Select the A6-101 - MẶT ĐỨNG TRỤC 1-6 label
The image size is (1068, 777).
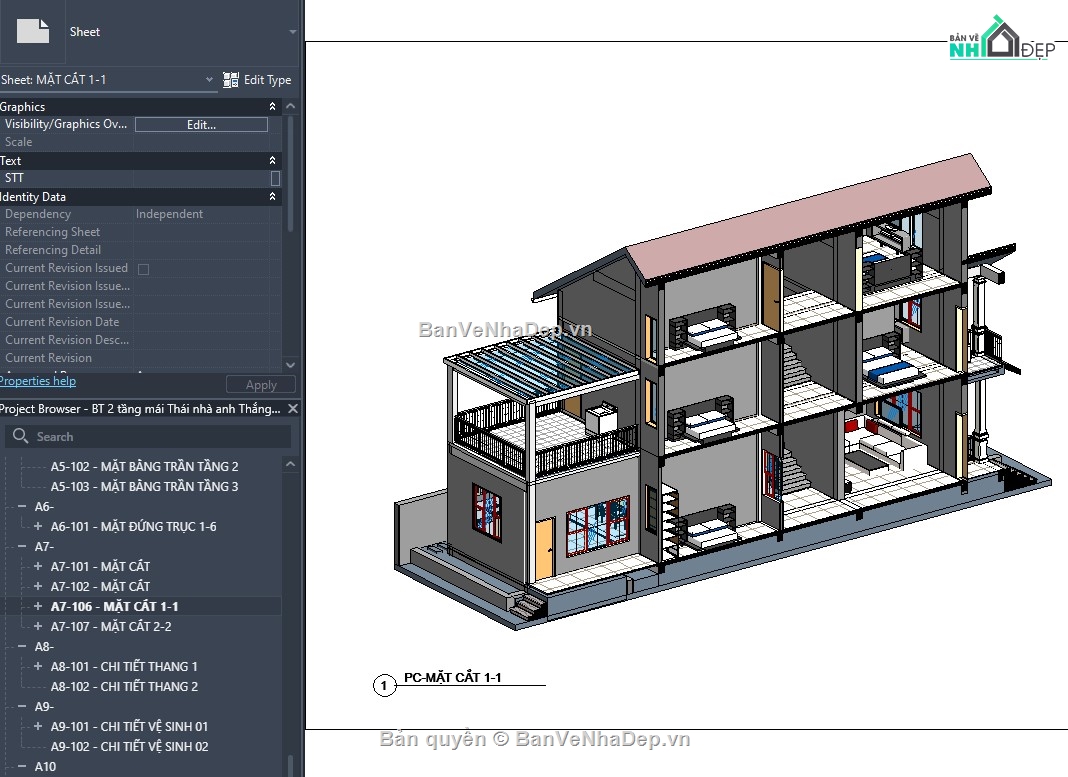pos(134,526)
